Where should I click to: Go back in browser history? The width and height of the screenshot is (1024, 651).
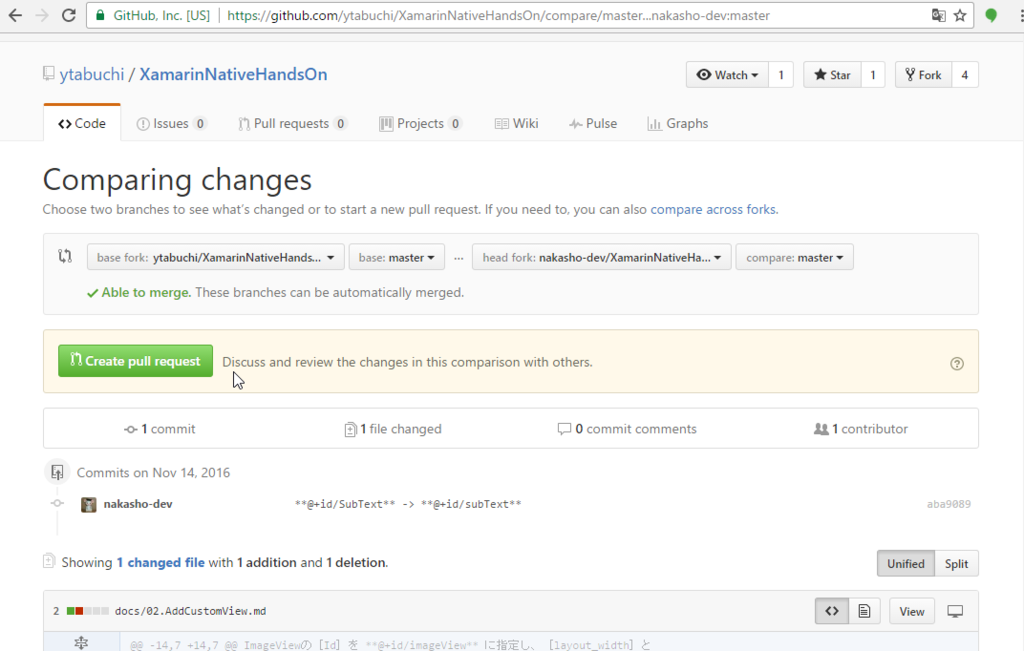click(x=16, y=15)
